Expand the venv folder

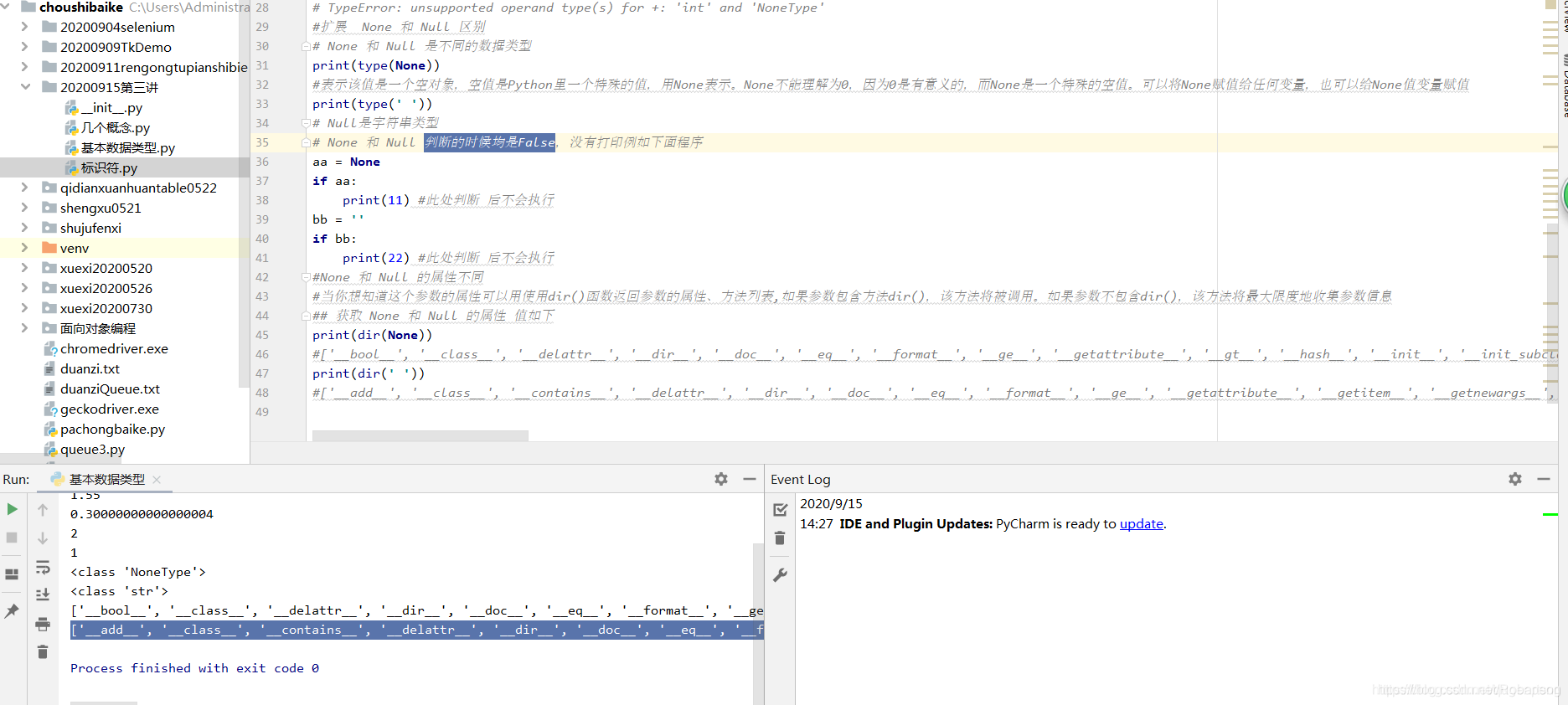pos(24,248)
